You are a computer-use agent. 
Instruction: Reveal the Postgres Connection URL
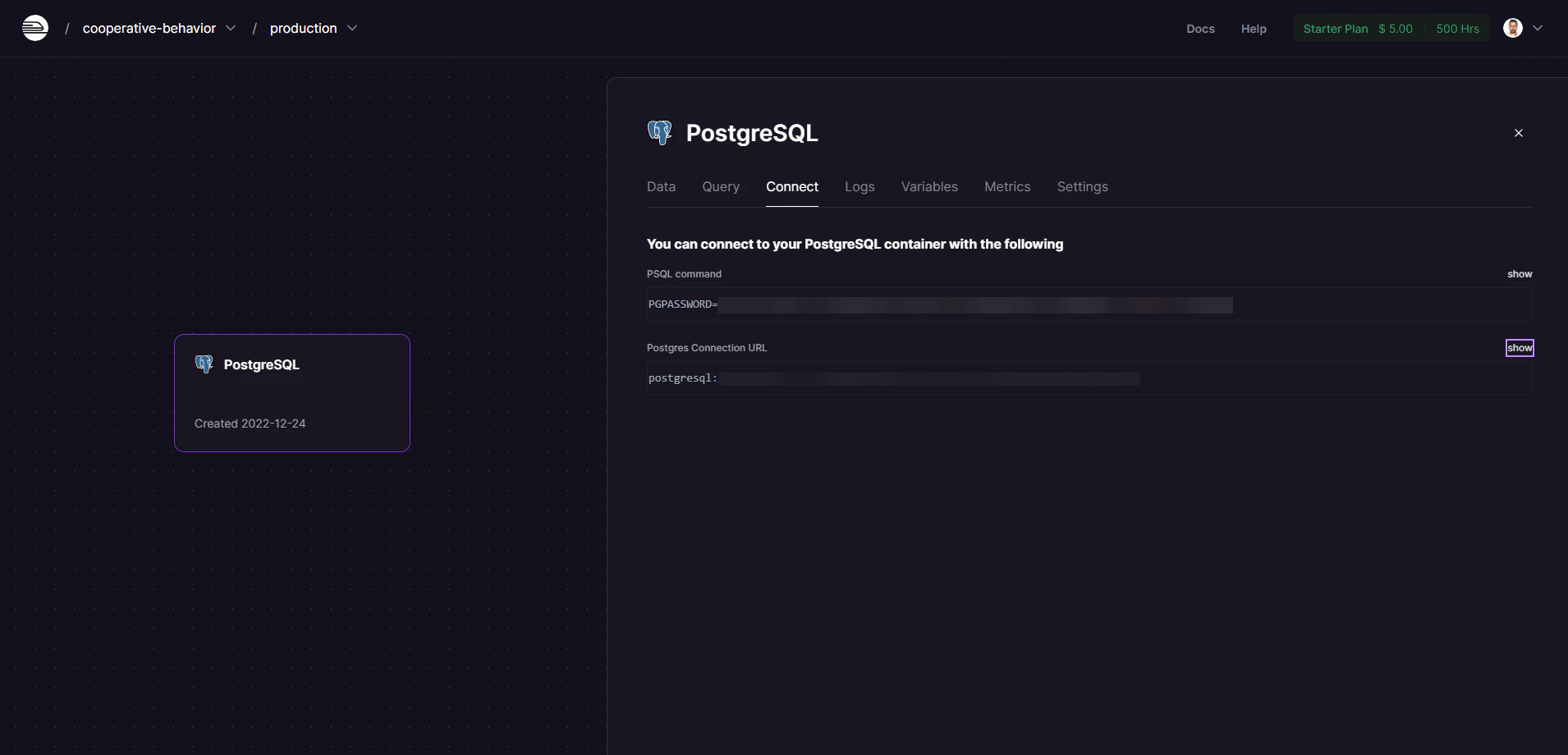(1519, 348)
